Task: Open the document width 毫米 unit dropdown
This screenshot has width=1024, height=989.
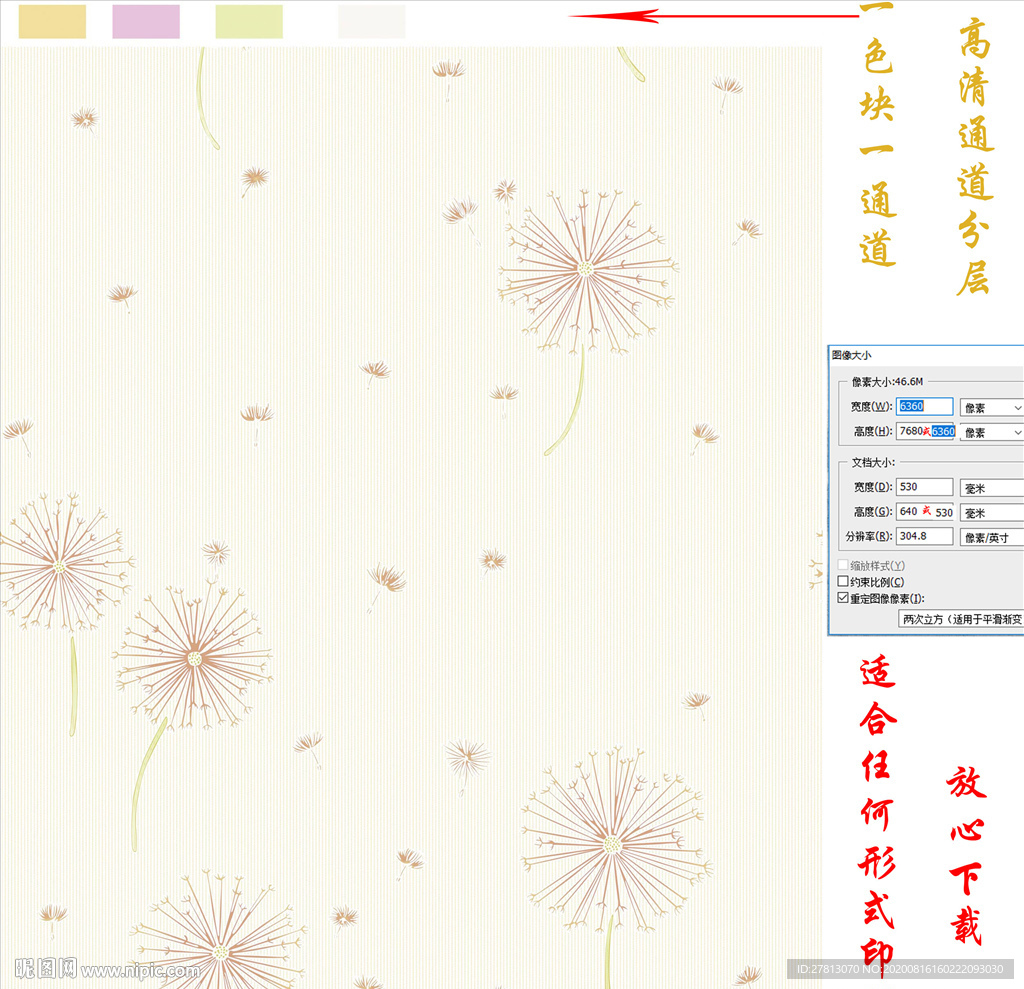Action: [x=991, y=488]
